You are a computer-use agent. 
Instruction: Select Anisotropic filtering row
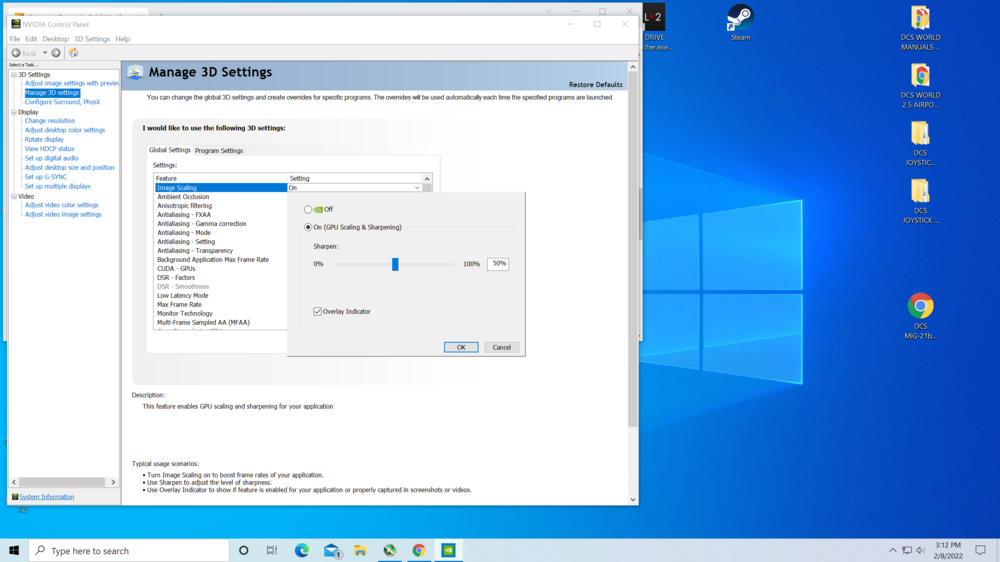coord(184,206)
